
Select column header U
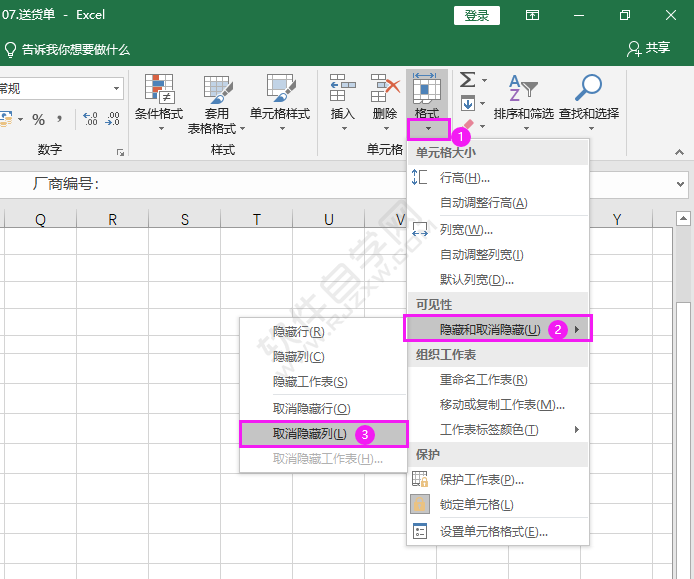[328, 220]
